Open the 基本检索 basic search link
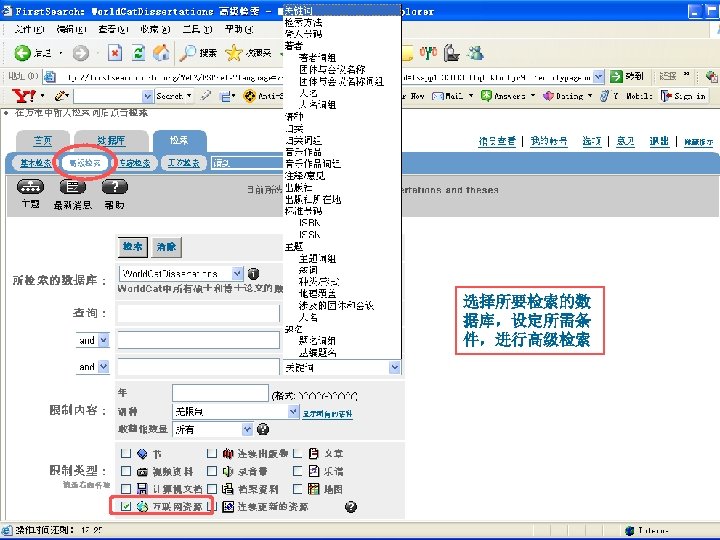Screen dimensions: 720x540 tap(35, 163)
